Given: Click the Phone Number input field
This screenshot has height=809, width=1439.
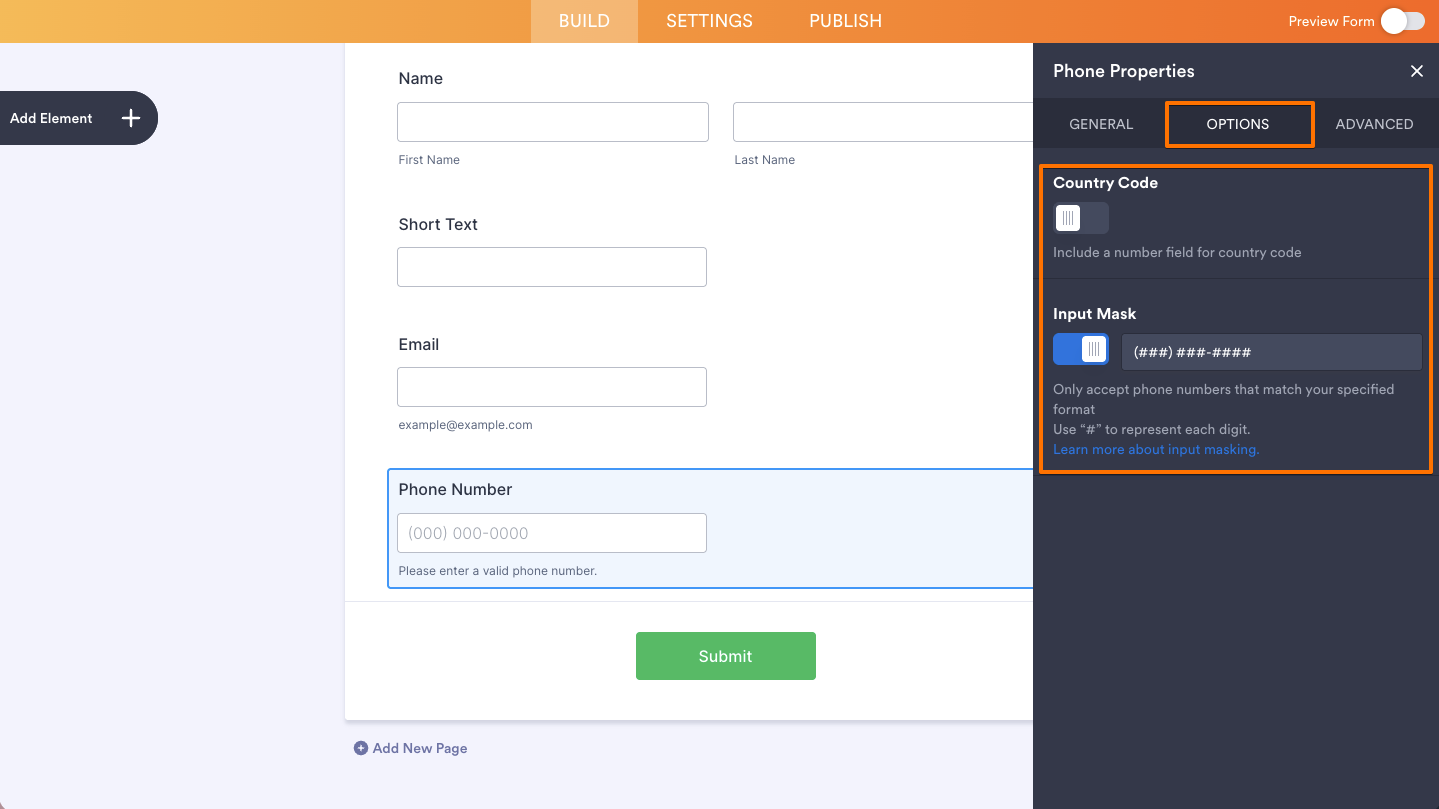Looking at the screenshot, I should tap(552, 533).
